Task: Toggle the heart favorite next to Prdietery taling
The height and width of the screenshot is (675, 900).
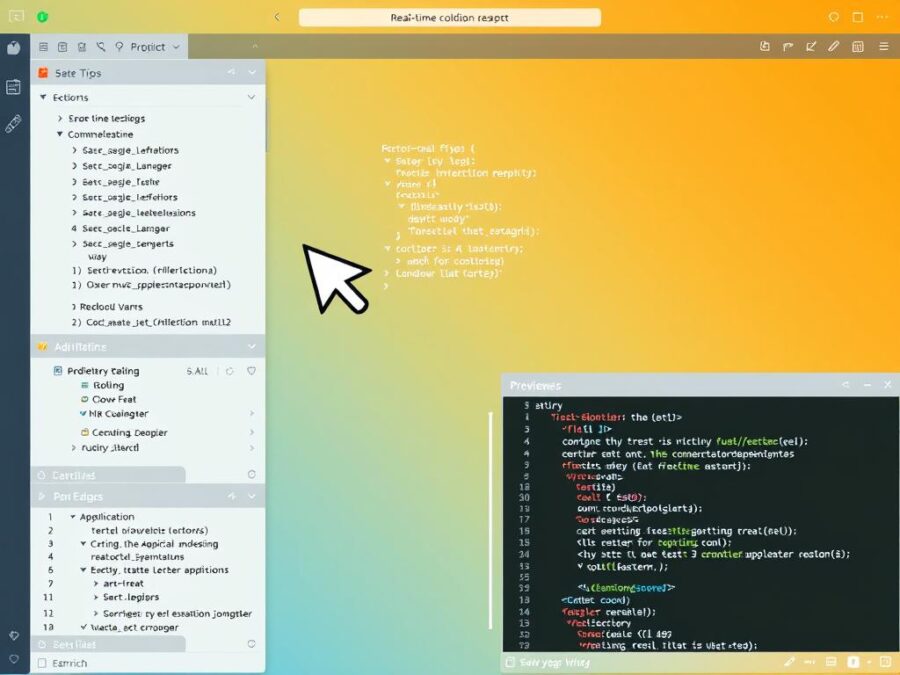Action: (250, 371)
